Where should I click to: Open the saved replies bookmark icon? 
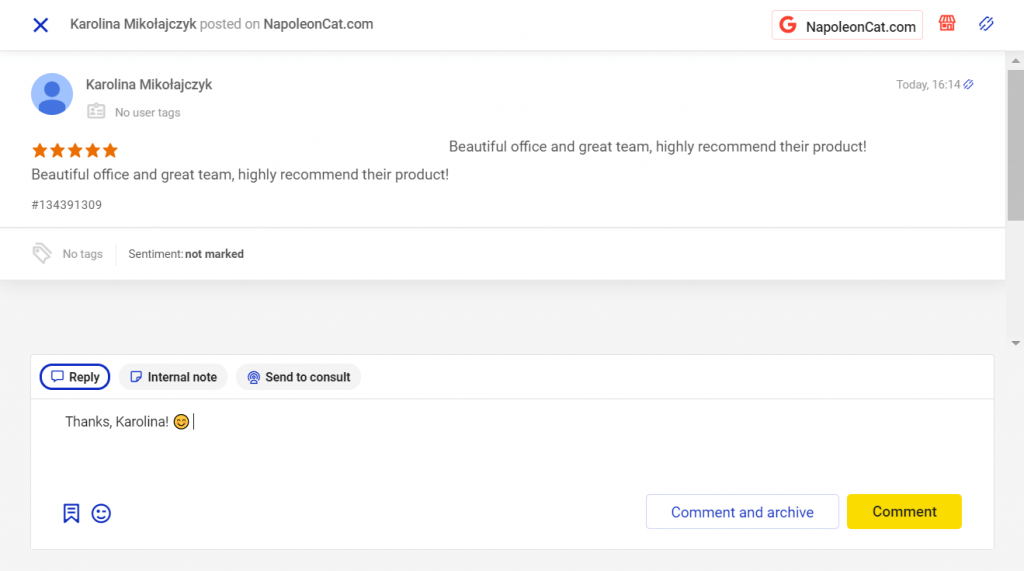coord(71,513)
